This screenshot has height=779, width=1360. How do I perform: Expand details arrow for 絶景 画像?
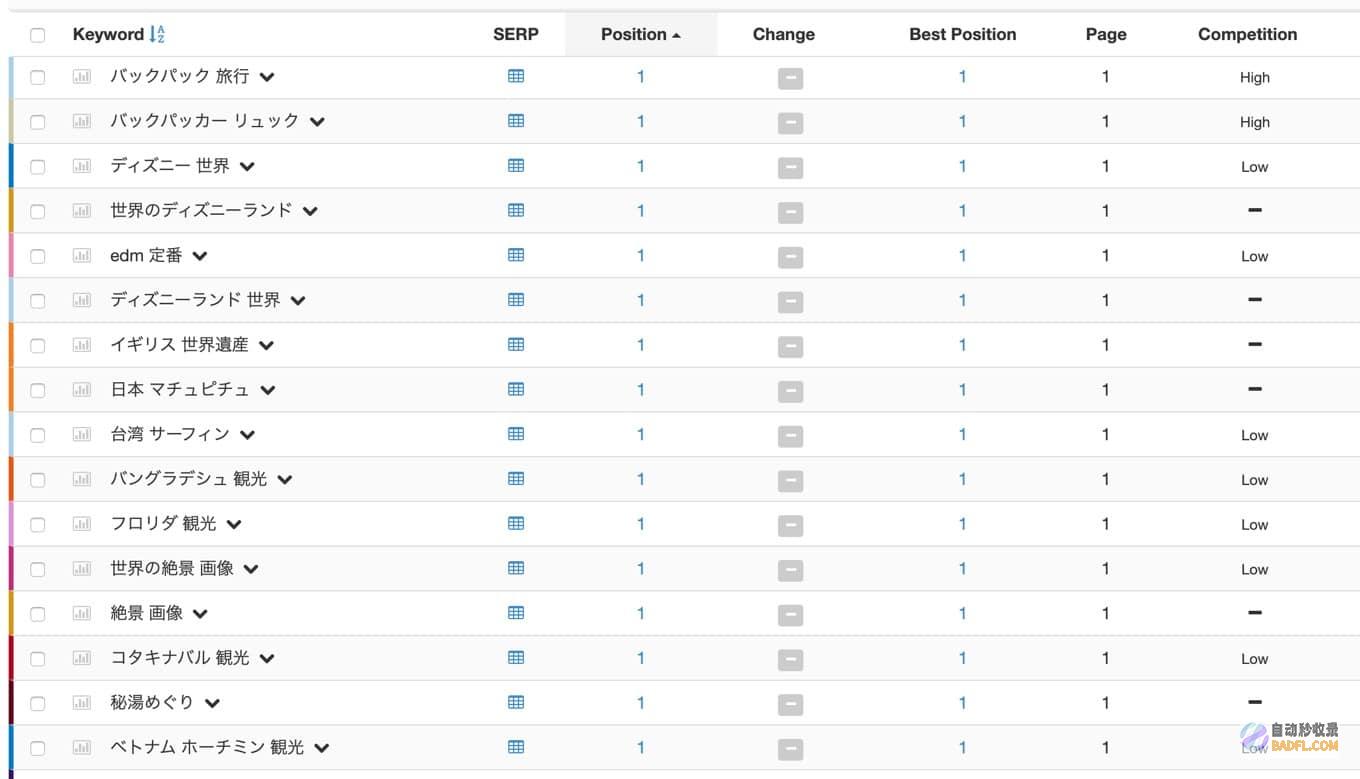point(200,614)
